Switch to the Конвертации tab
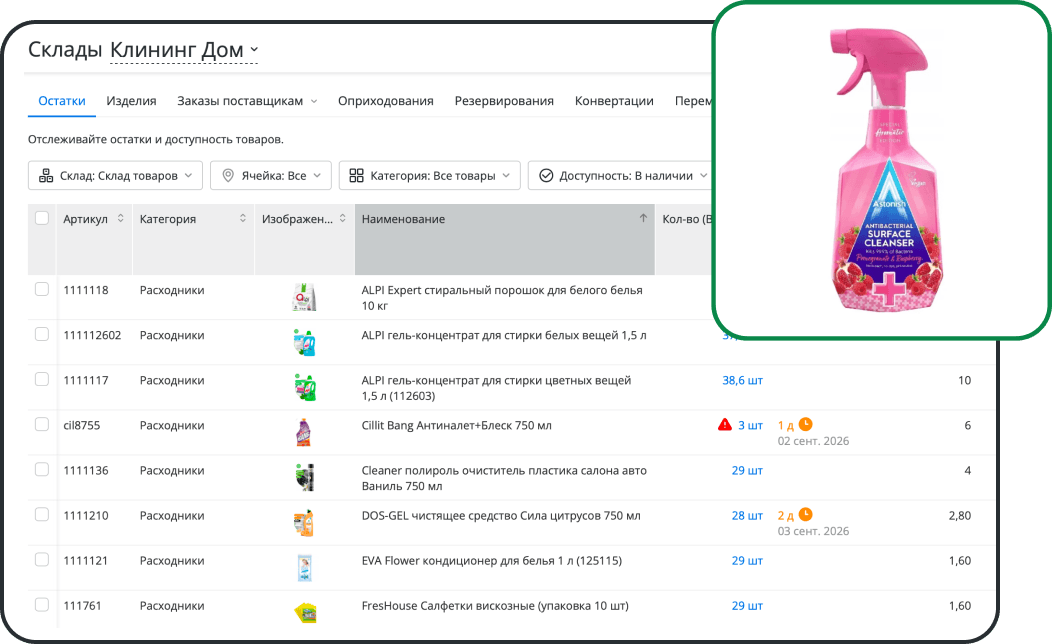Image resolution: width=1052 pixels, height=644 pixels. [x=614, y=101]
